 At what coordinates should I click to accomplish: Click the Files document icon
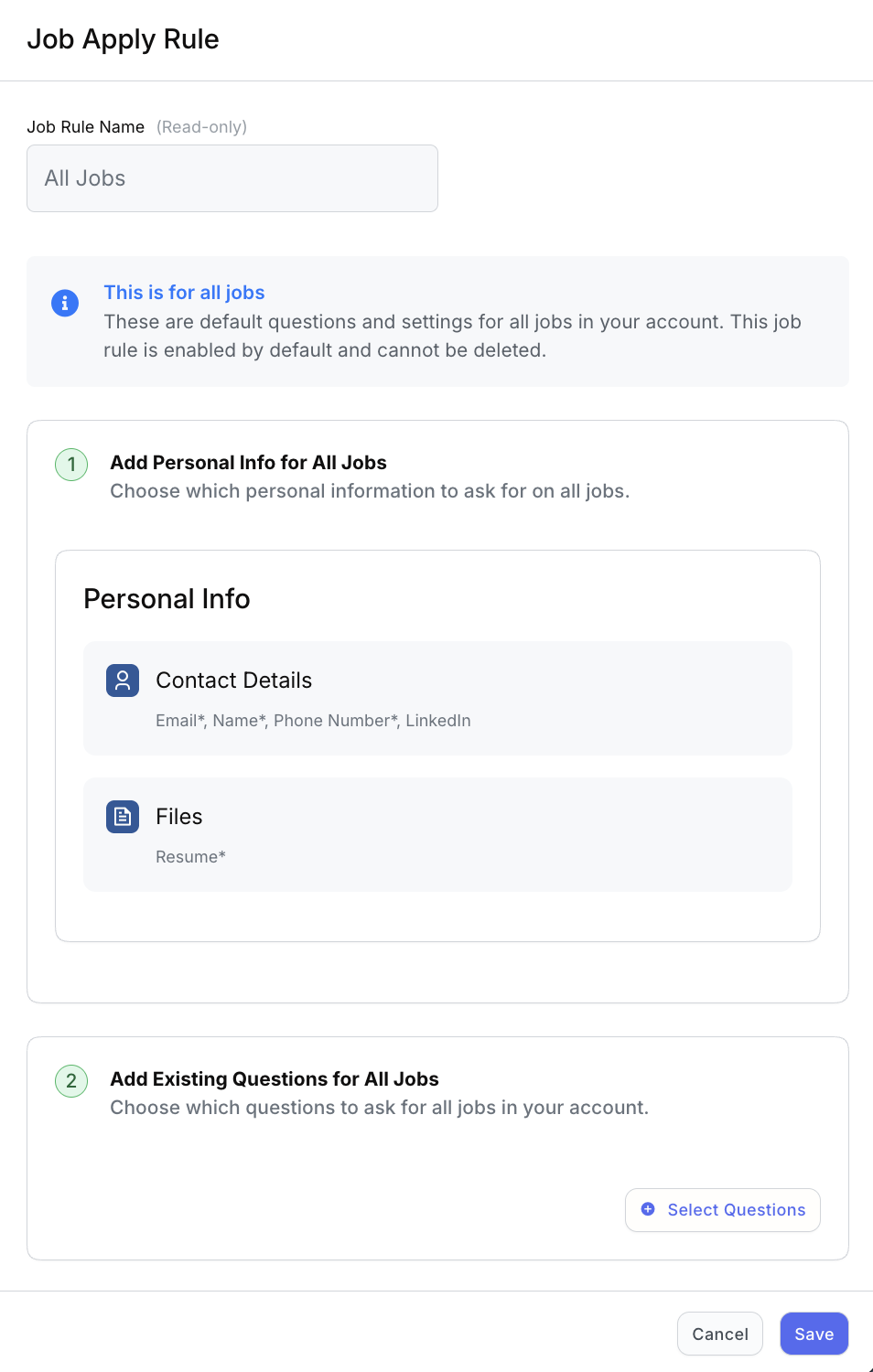point(123,817)
